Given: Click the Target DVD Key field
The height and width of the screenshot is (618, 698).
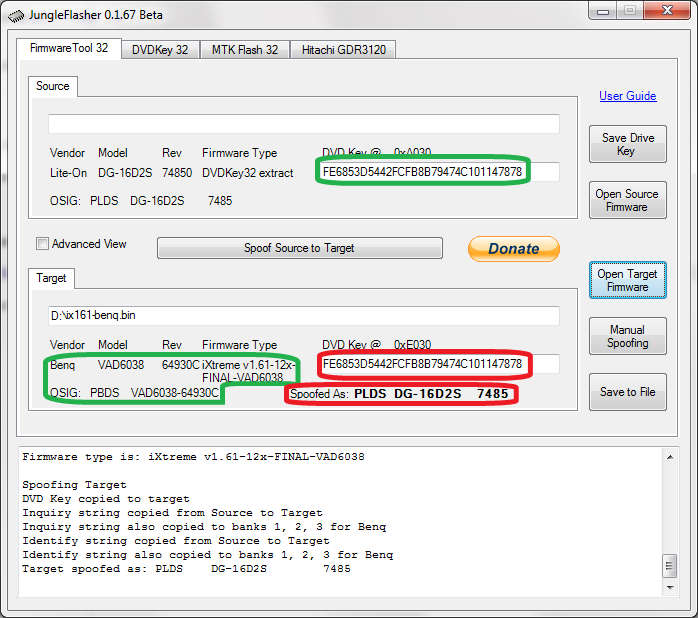Looking at the screenshot, I should (438, 364).
